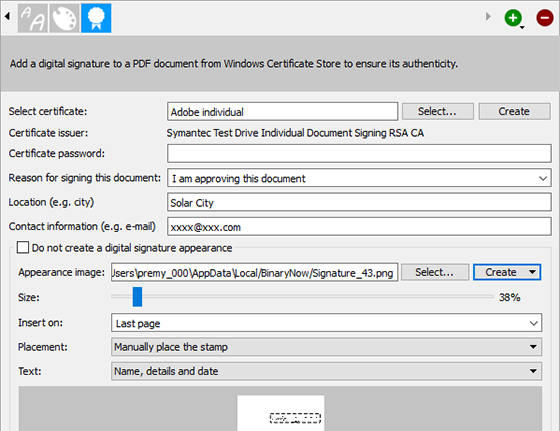Click Create button next to certificate Select

pos(514,111)
